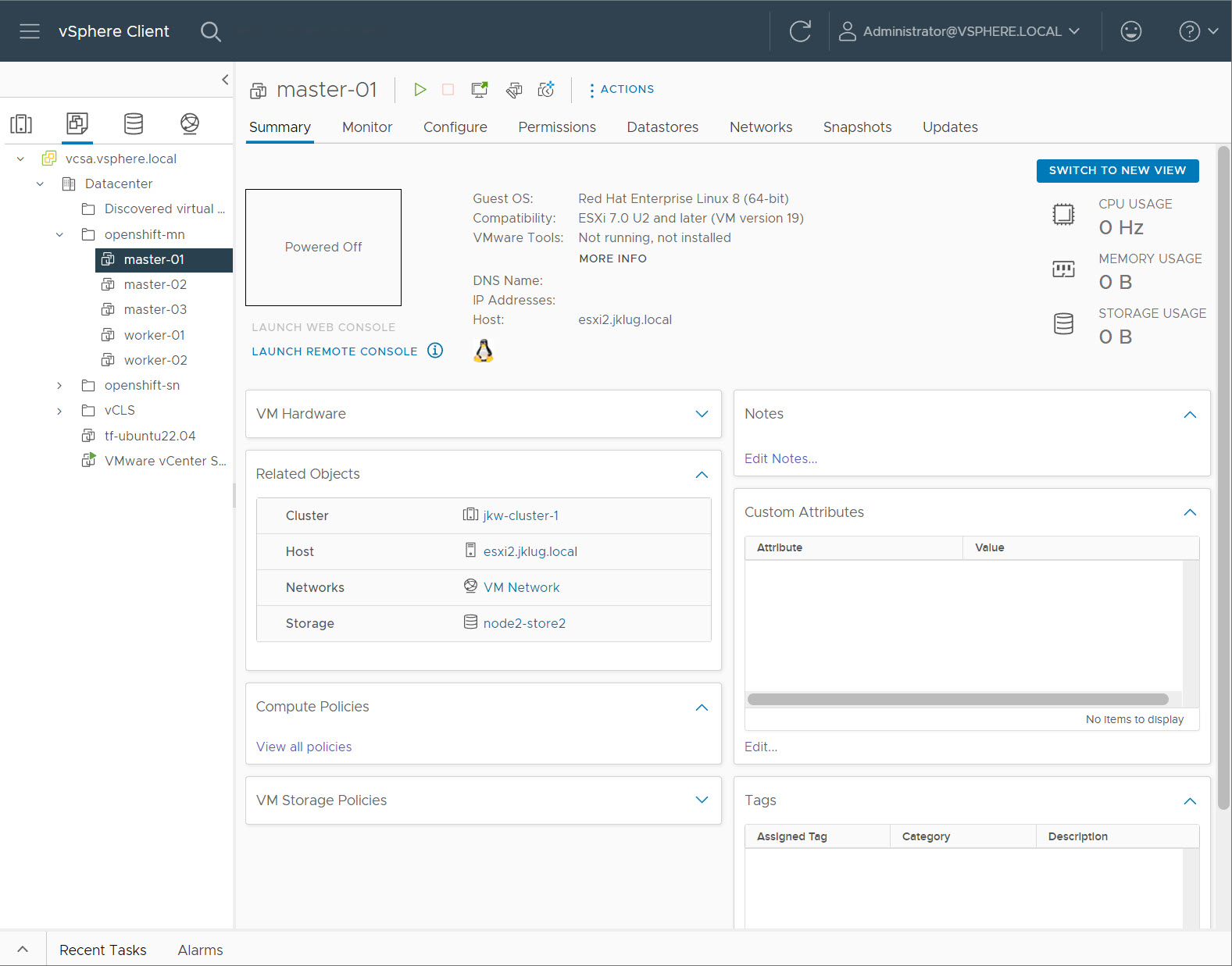This screenshot has width=1232, height=966.
Task: Open the hamburger main menu
Action: point(30,31)
